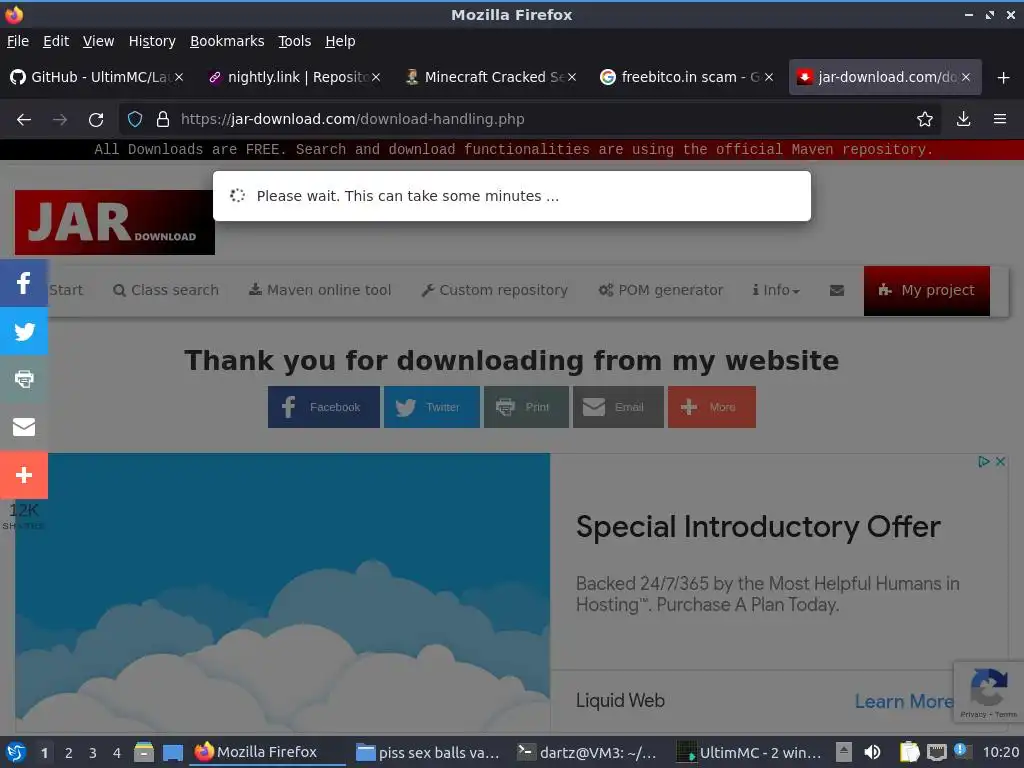Share via Facebook sidebar icon

pos(24,283)
